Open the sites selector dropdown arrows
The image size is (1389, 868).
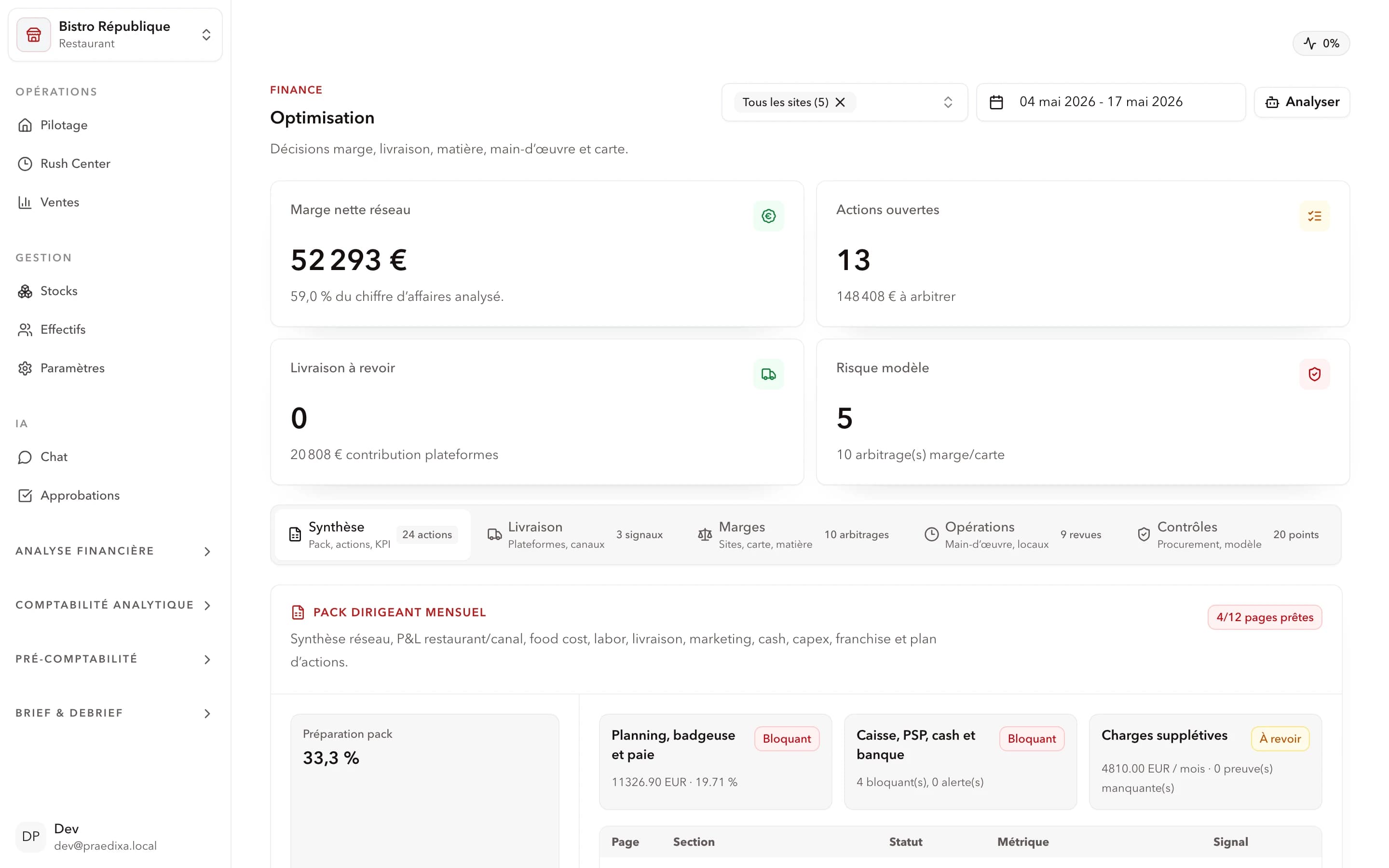[948, 102]
